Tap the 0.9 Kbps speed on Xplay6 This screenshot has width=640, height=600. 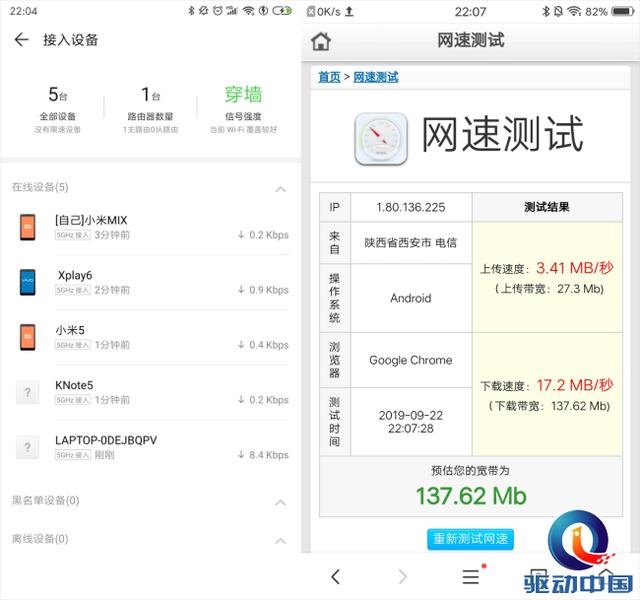[269, 290]
